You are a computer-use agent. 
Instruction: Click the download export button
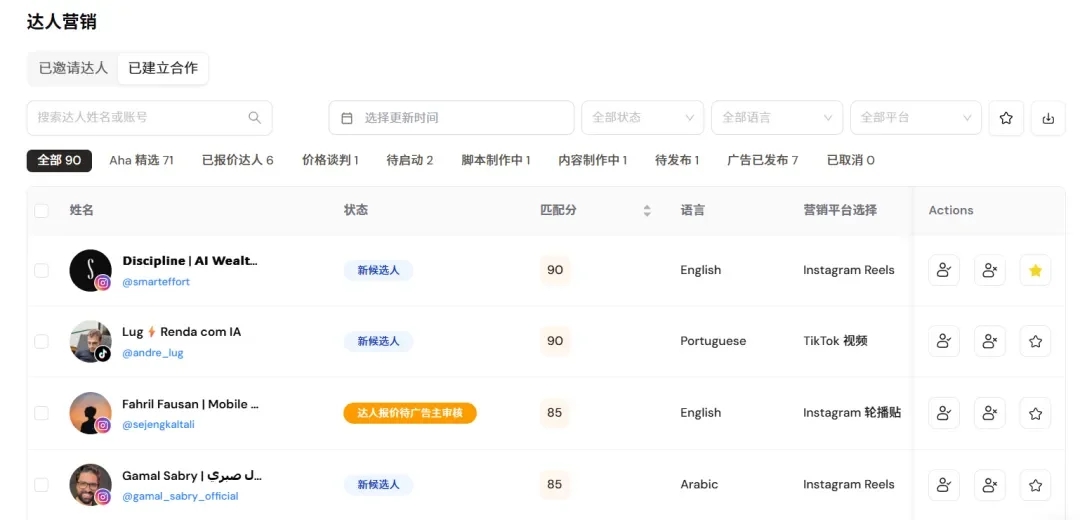tap(1048, 118)
